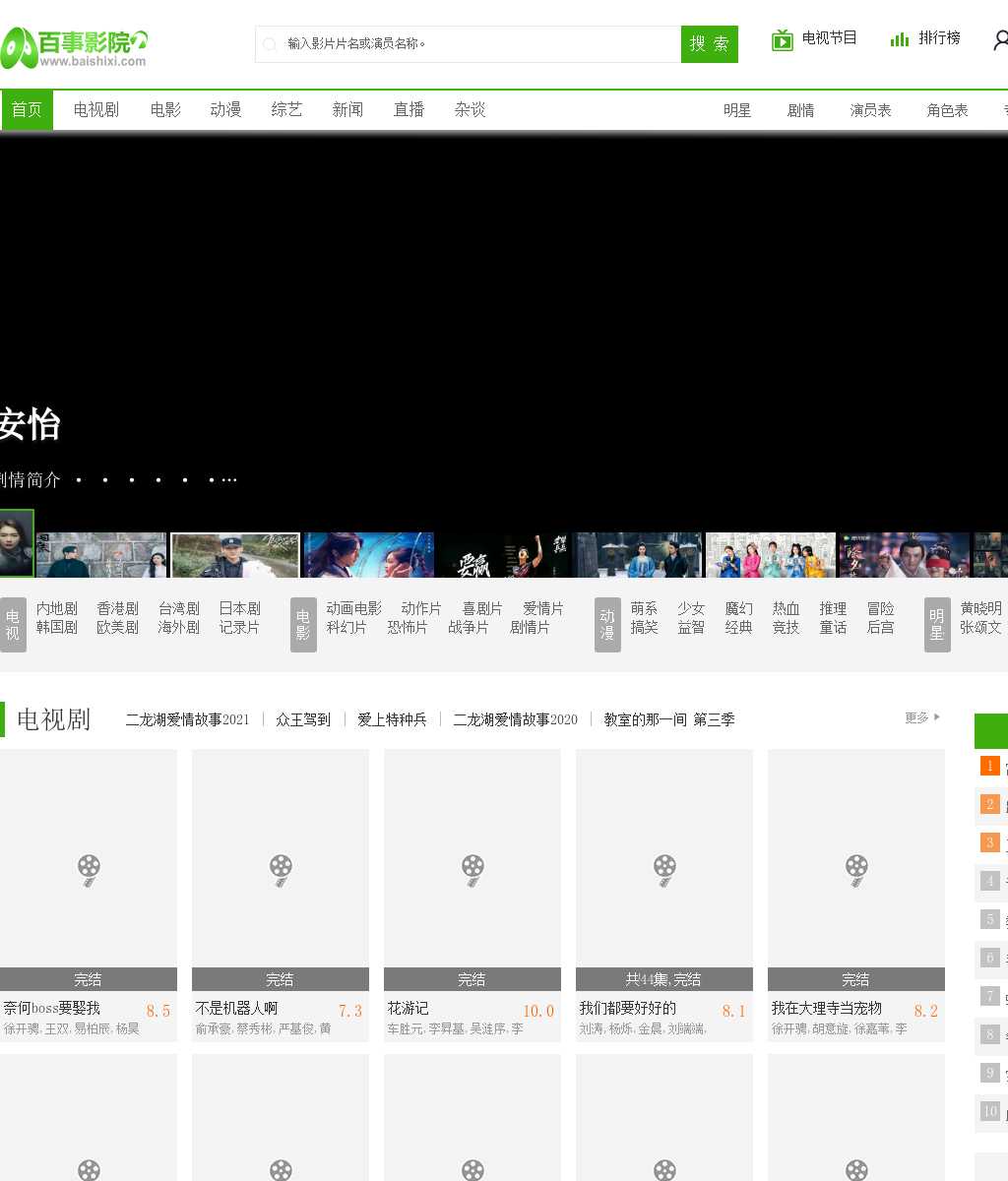1008x1181 pixels.
Task: Select the police officer carousel thumbnail
Action: tap(234, 555)
